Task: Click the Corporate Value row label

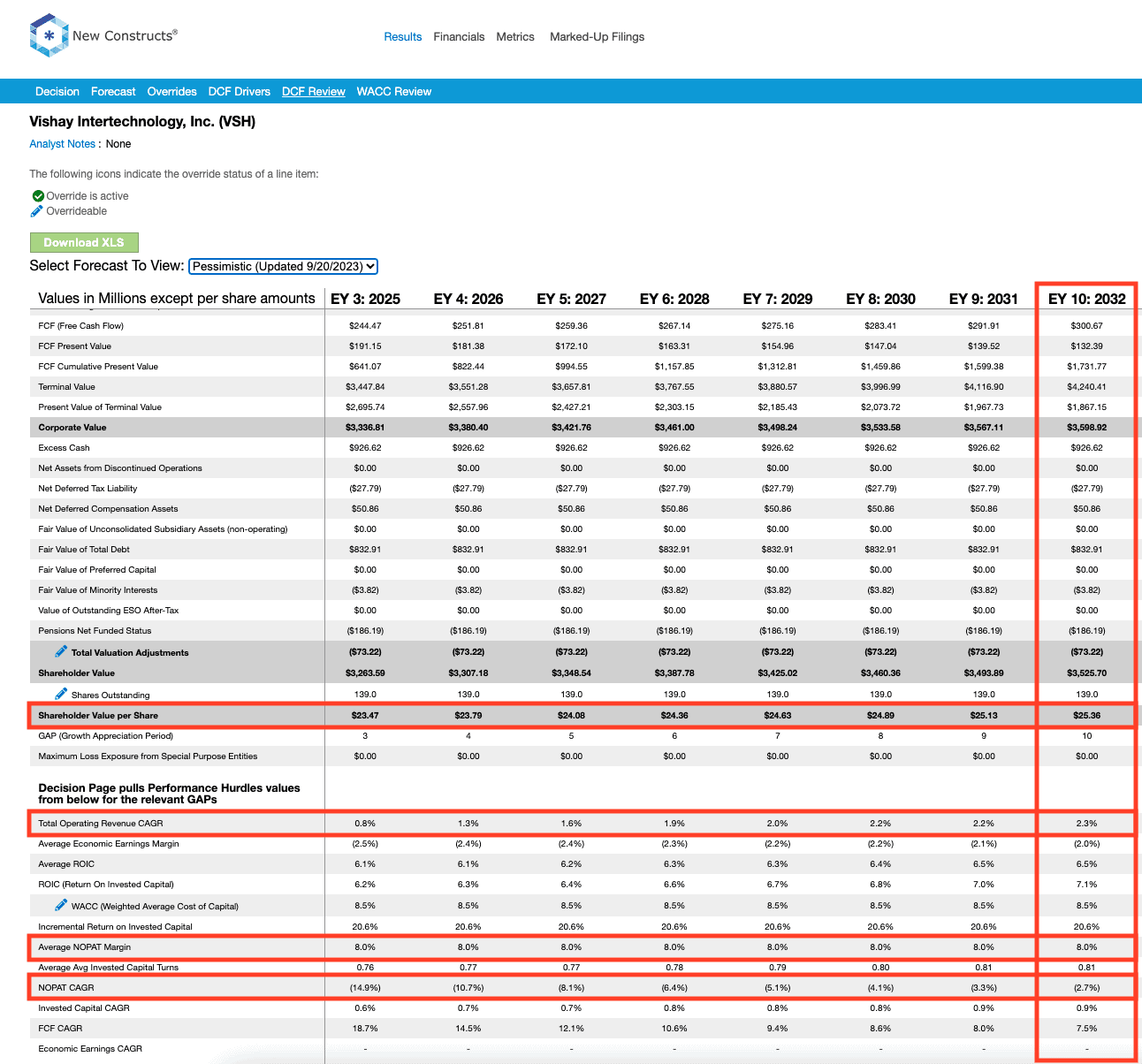Action: coord(72,428)
